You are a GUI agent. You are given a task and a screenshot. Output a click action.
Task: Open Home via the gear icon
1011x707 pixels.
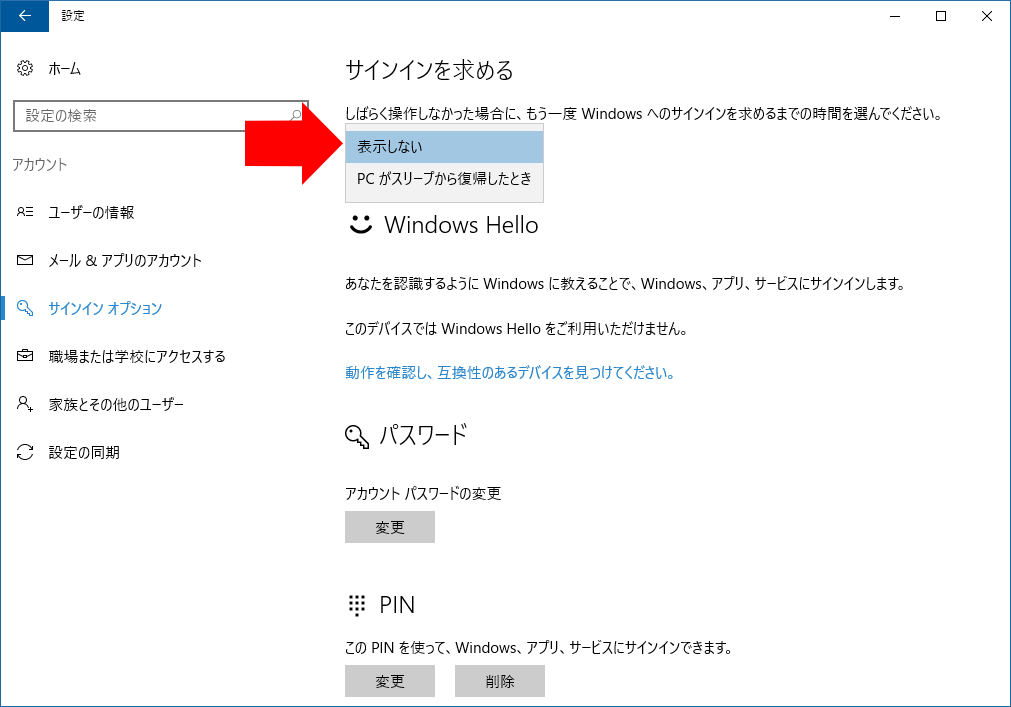coord(25,68)
